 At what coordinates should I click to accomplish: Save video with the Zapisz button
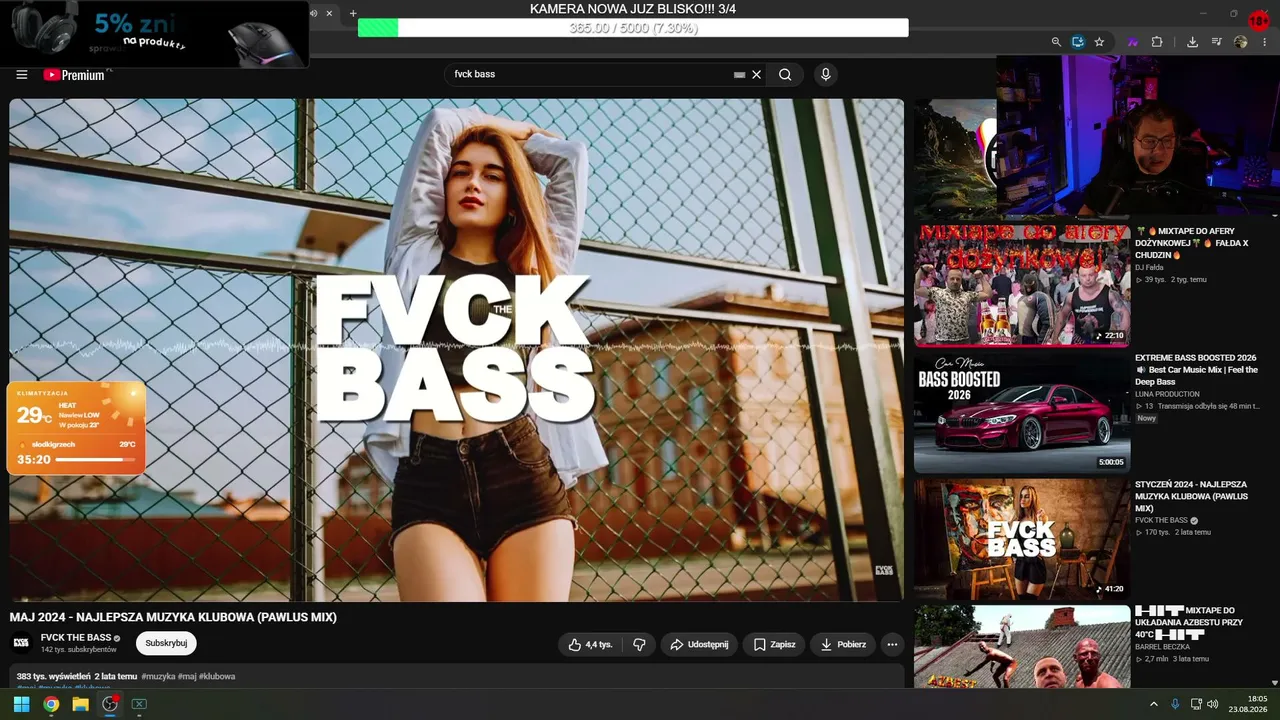[x=774, y=645]
